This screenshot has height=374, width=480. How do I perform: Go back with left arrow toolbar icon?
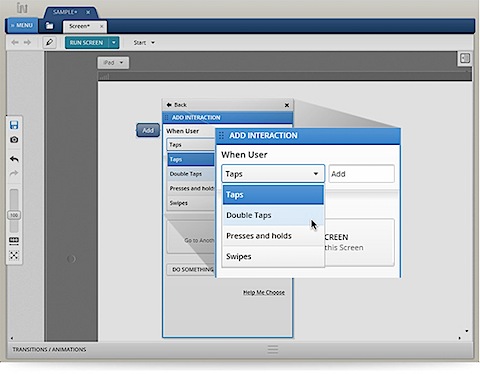[15, 42]
